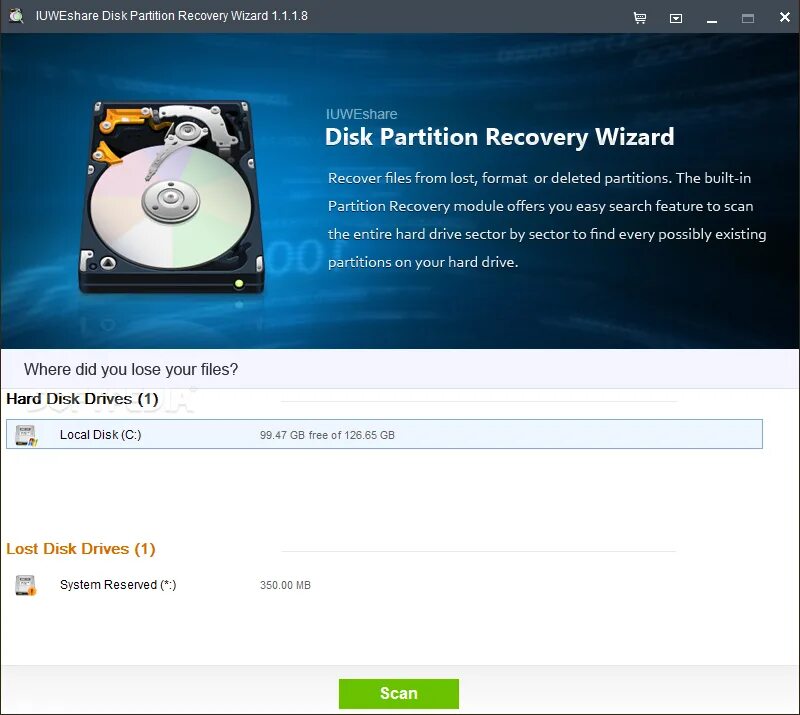Minimize the Disk Partition Recovery Wizard window
The image size is (800, 715).
712,20
